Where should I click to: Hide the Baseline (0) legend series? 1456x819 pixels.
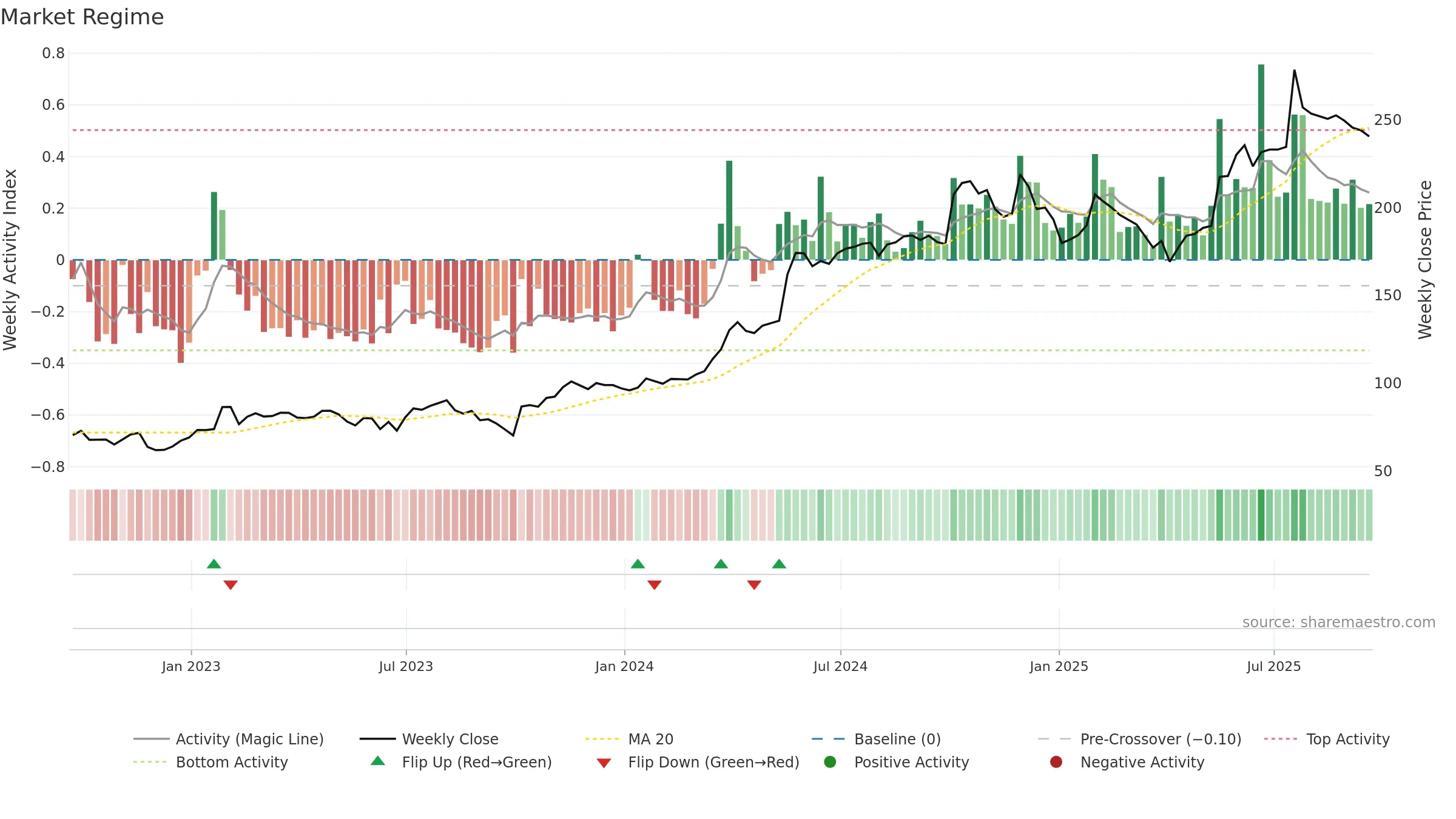(876, 739)
